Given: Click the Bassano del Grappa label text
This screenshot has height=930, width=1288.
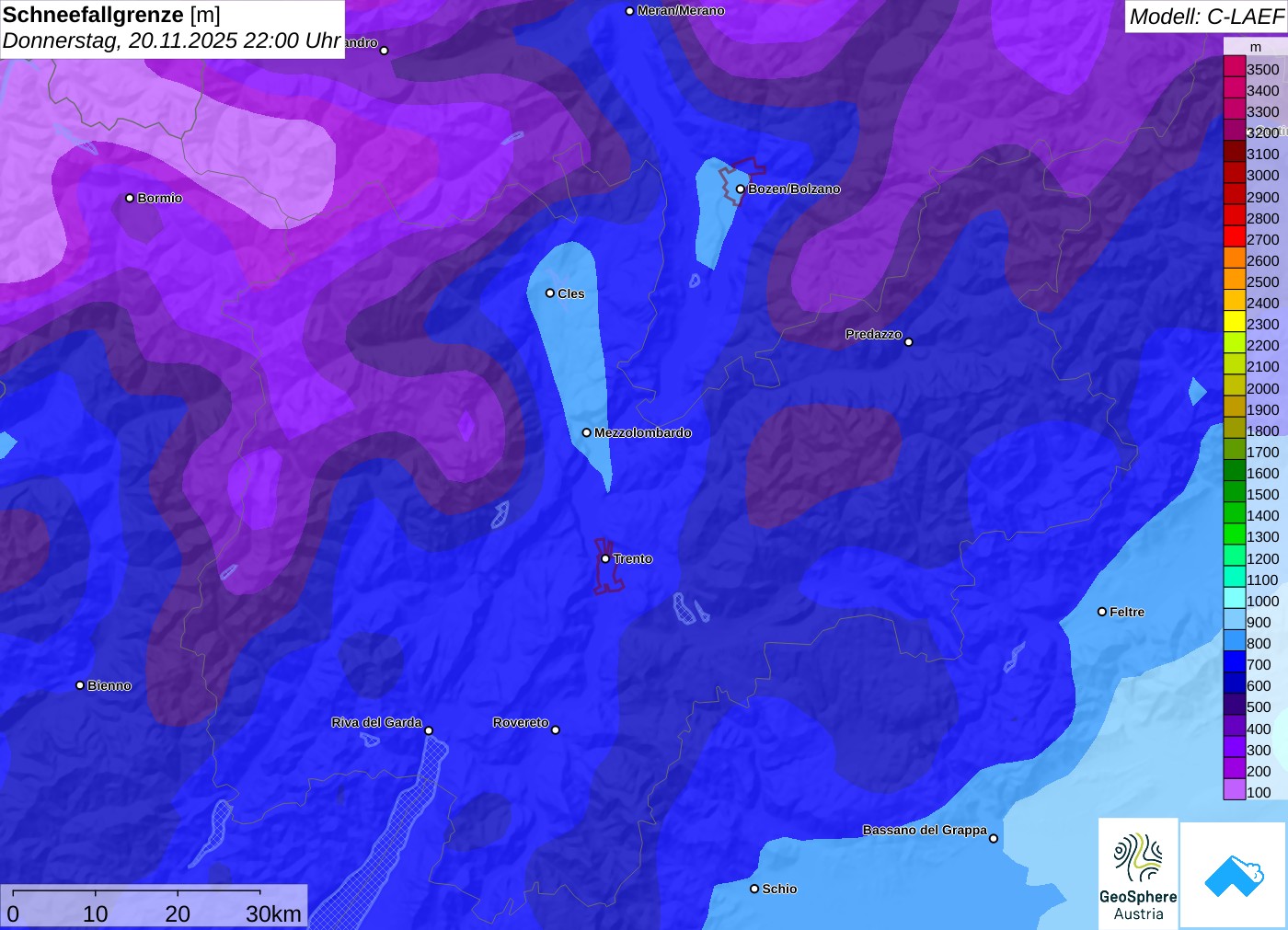Looking at the screenshot, I should (925, 830).
